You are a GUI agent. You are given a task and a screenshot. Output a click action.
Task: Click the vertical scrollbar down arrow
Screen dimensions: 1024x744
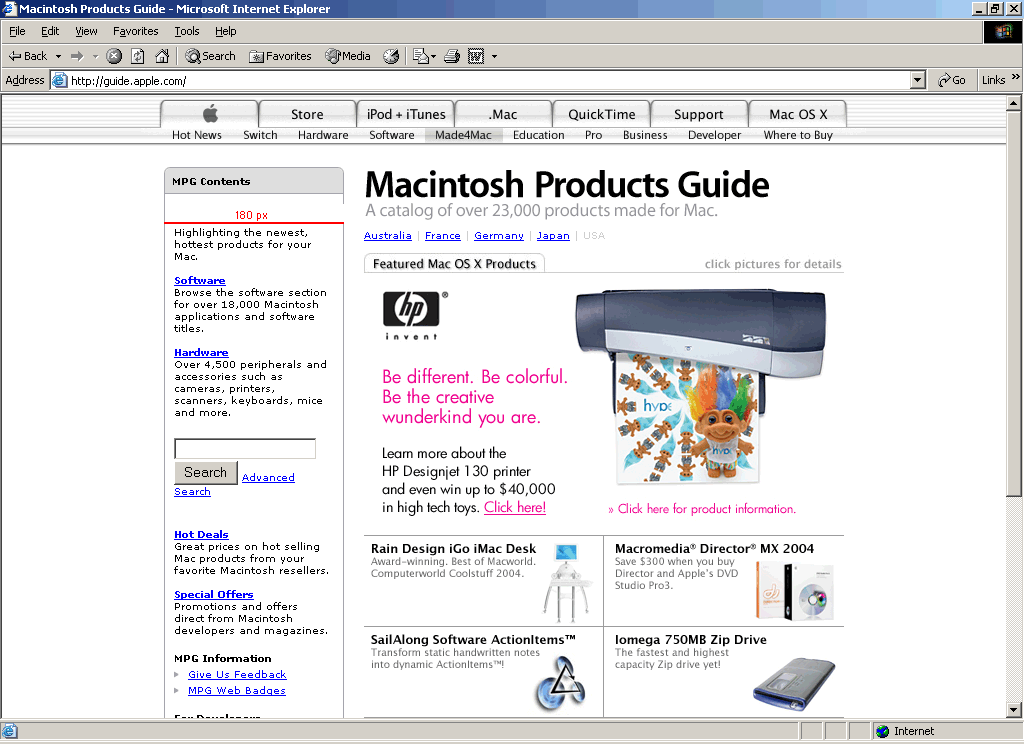click(1014, 710)
